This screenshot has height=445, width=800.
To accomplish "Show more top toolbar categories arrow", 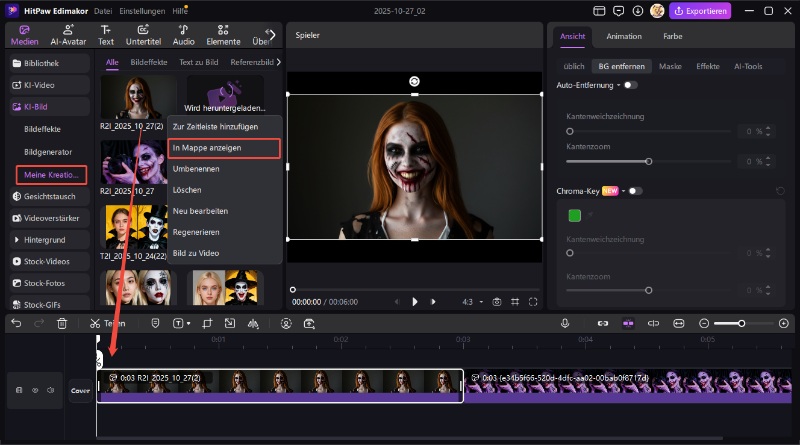I will coord(271,35).
